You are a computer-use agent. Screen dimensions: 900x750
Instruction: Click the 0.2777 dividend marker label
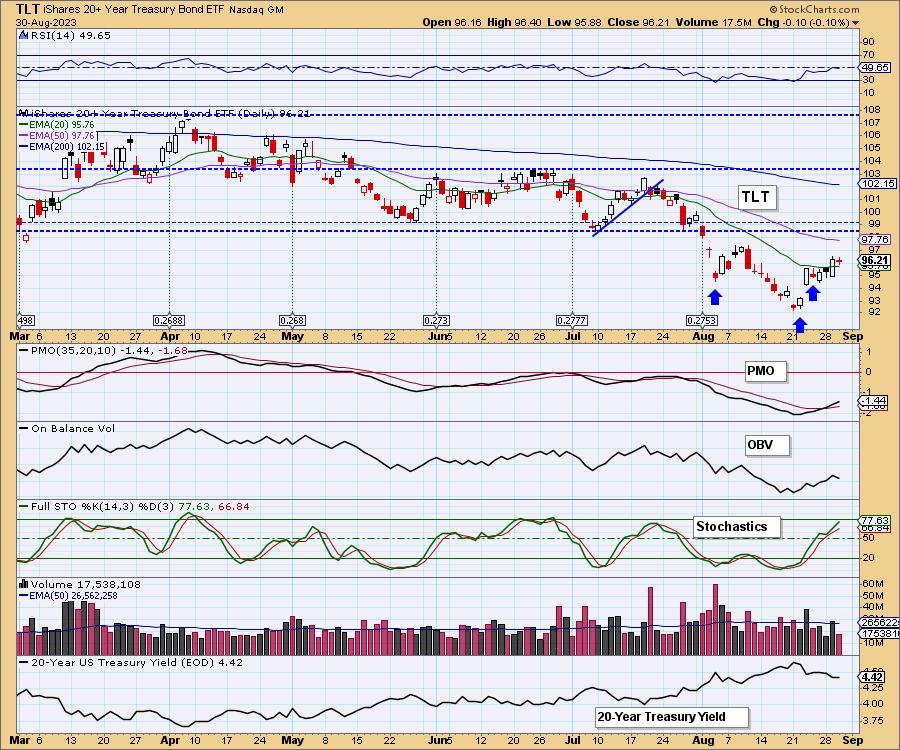(572, 320)
